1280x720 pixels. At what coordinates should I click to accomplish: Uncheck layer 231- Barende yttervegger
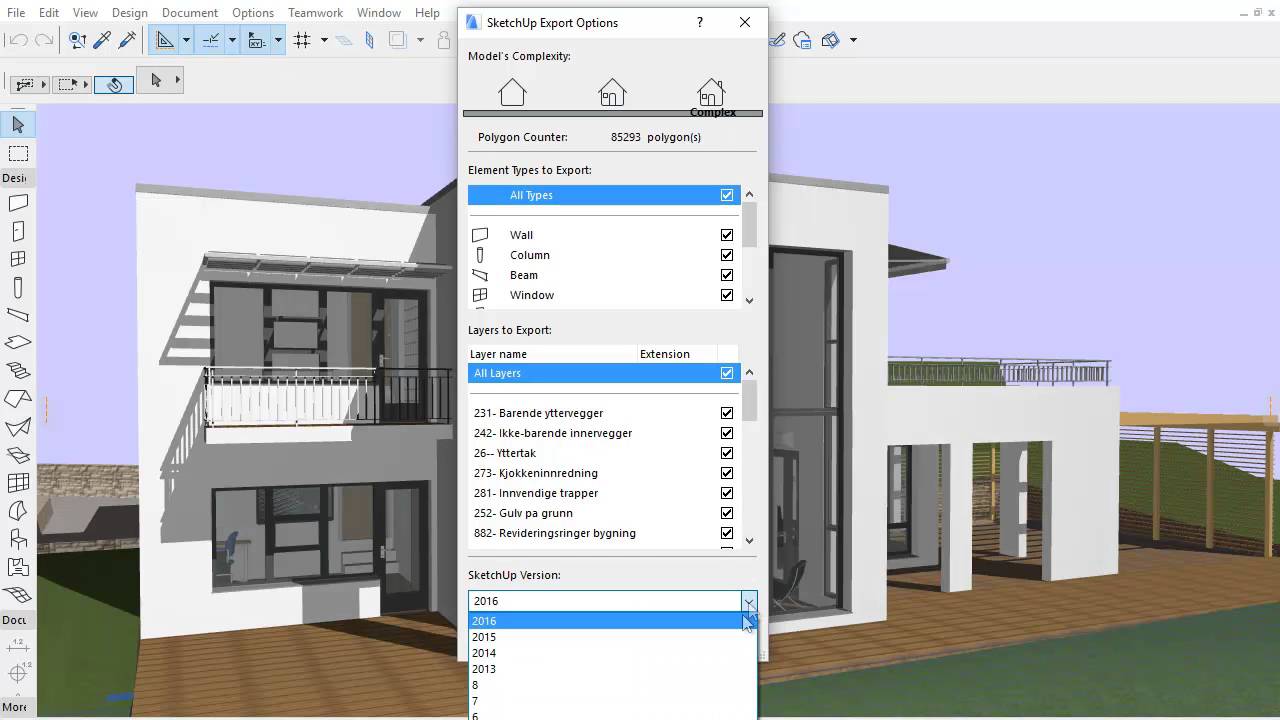tap(727, 413)
